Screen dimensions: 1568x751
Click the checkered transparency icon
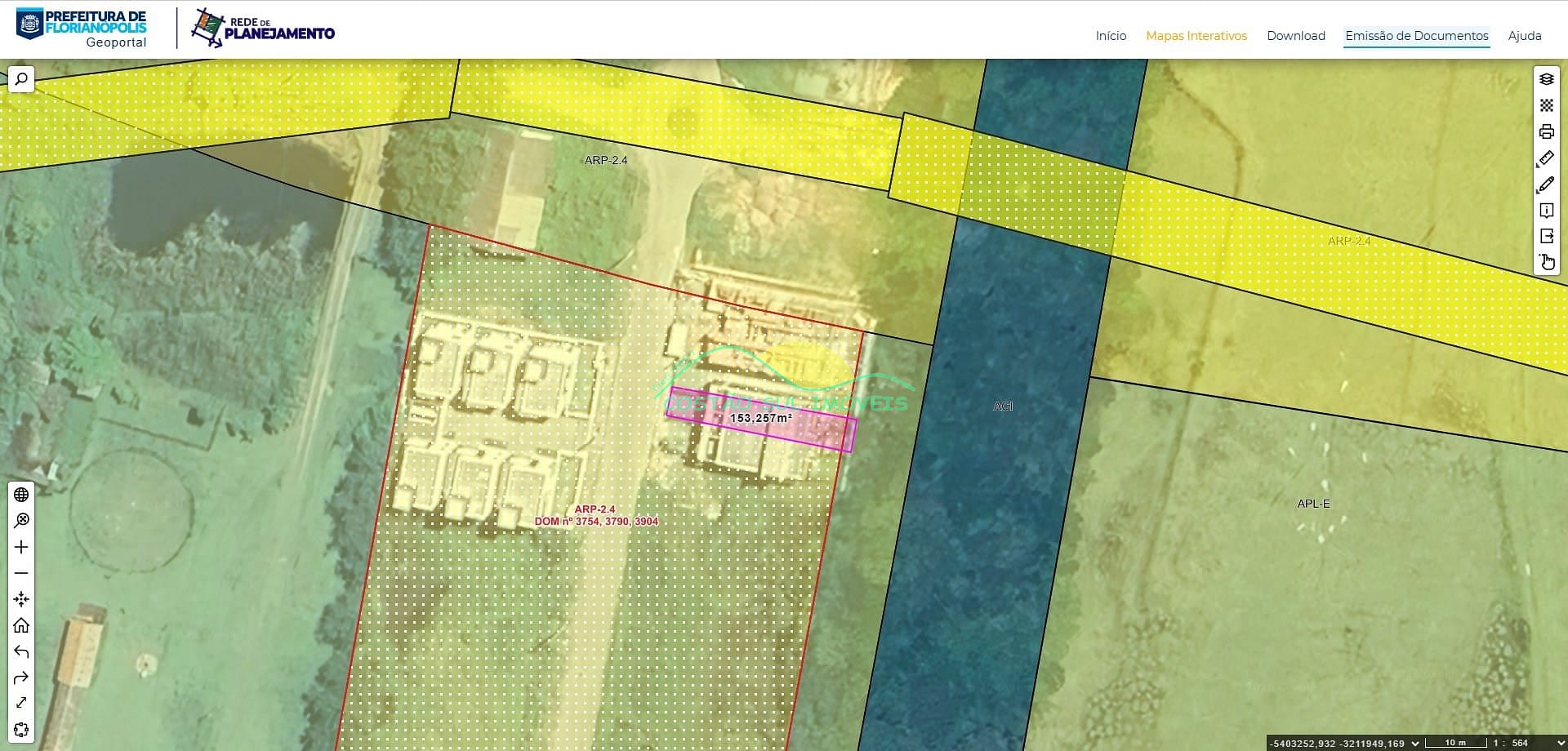point(1546,105)
